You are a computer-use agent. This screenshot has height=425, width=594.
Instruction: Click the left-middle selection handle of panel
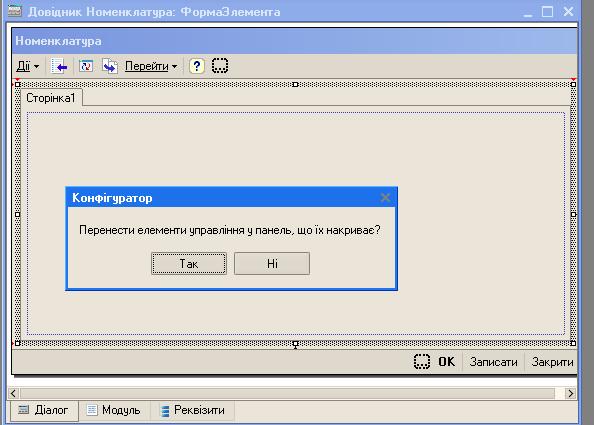tap(17, 214)
